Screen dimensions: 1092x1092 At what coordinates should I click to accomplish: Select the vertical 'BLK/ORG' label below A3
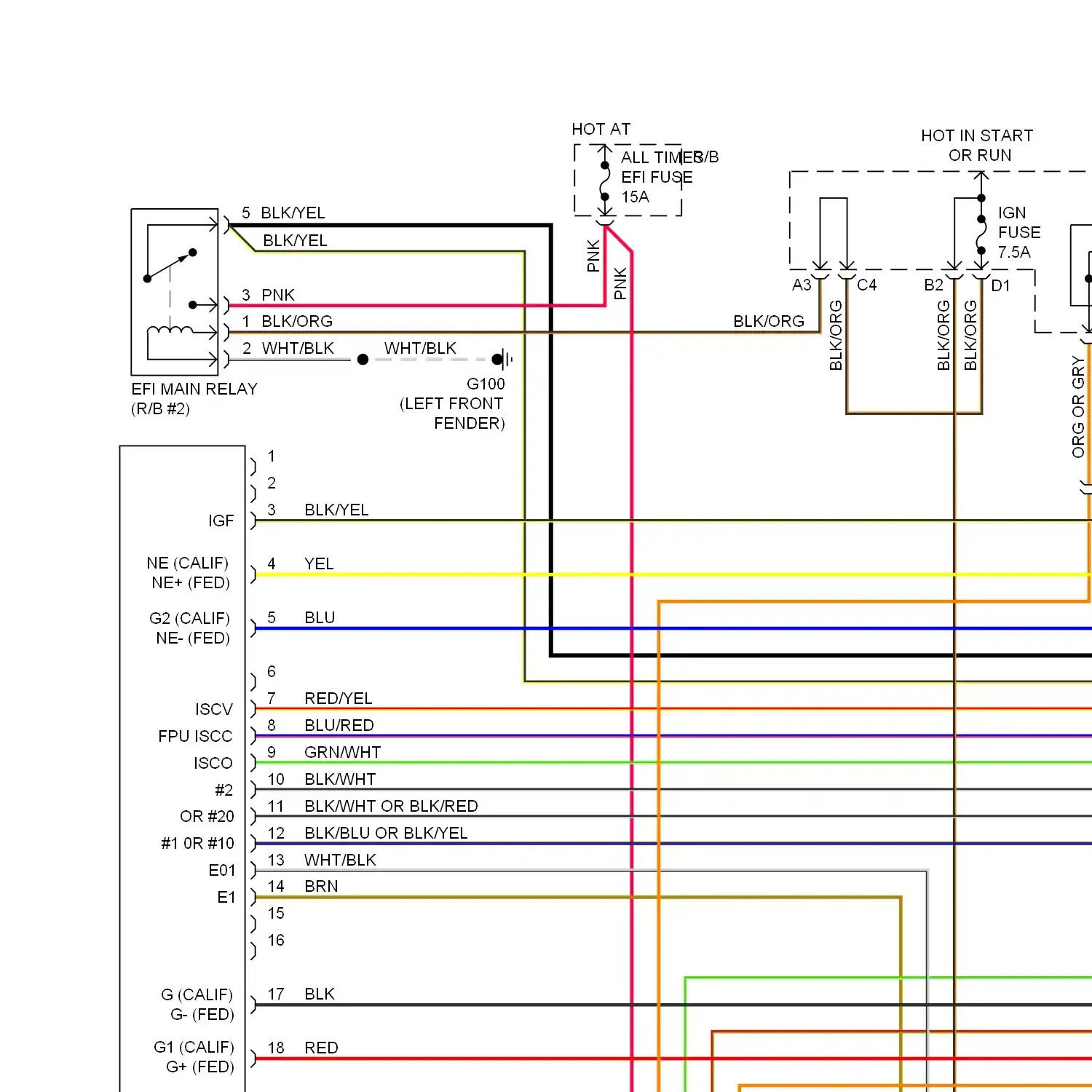[x=836, y=336]
